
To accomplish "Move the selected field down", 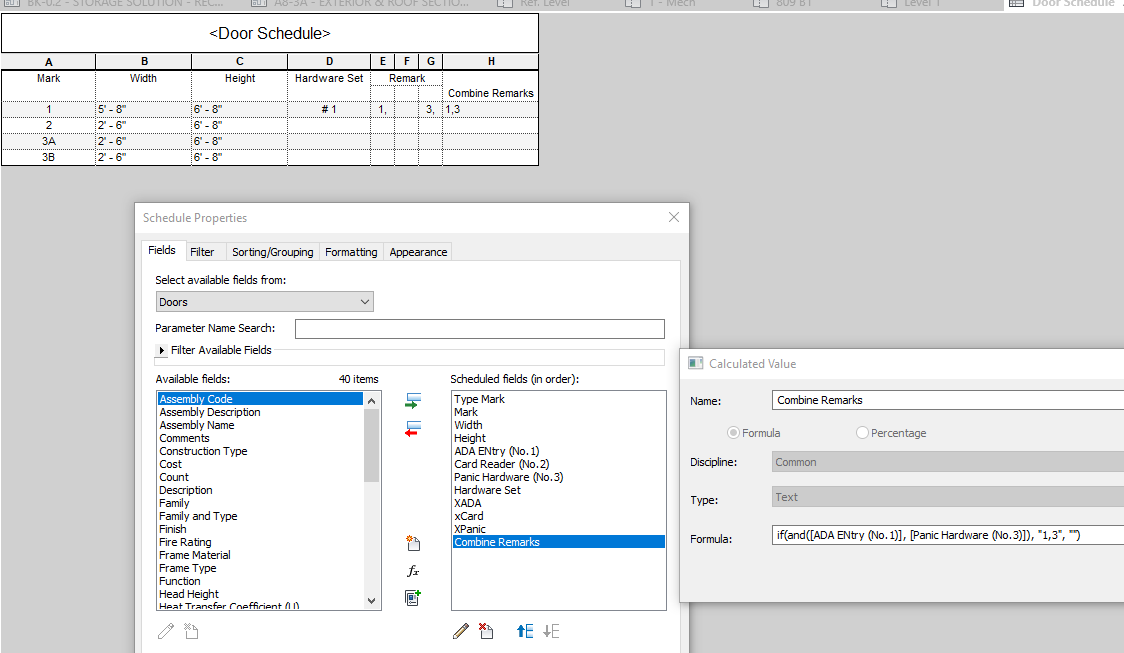I will [x=549, y=631].
